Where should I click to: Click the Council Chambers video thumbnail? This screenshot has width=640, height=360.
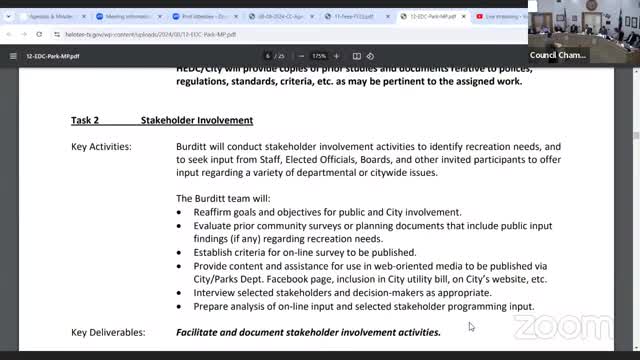584,32
